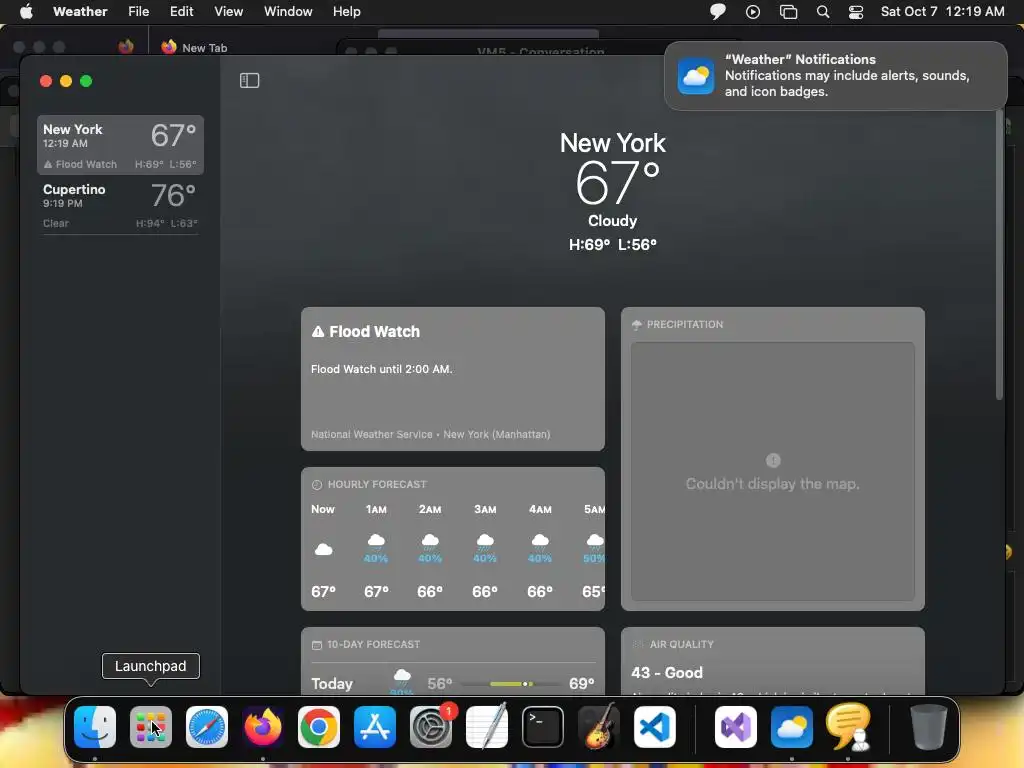Open the Flood Watch alert card
This screenshot has width=1024, height=768.
pos(453,379)
